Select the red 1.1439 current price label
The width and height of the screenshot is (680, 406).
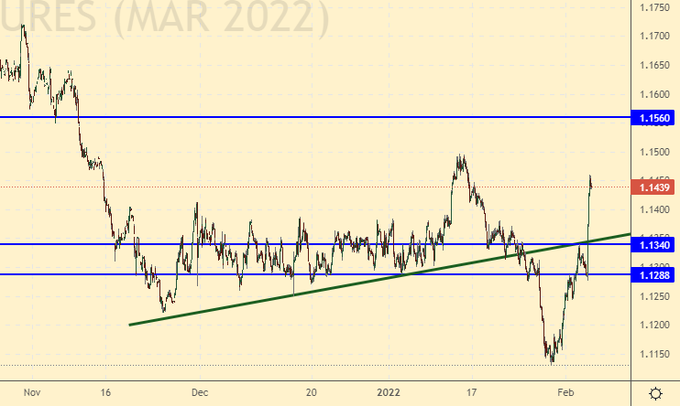[x=654, y=186]
